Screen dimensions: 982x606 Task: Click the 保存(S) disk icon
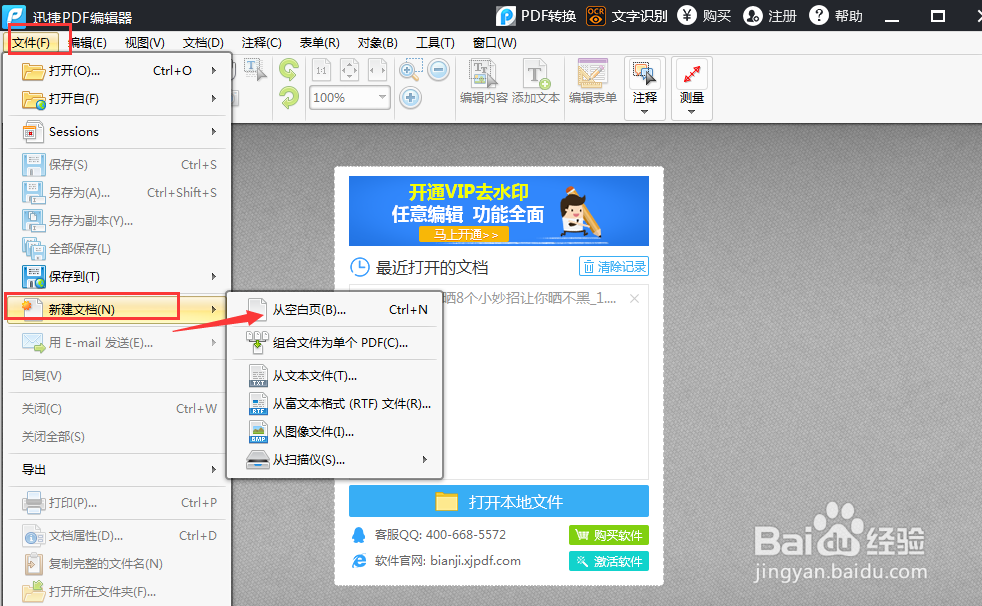click(x=33, y=165)
